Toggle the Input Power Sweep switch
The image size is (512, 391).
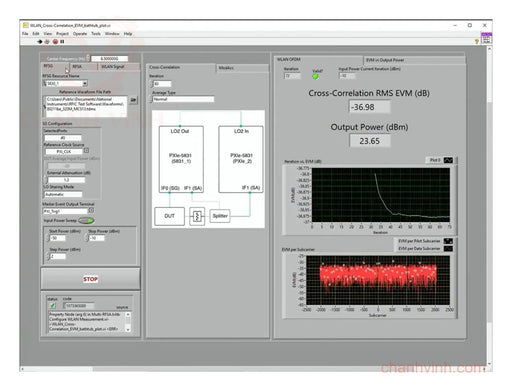86,220
